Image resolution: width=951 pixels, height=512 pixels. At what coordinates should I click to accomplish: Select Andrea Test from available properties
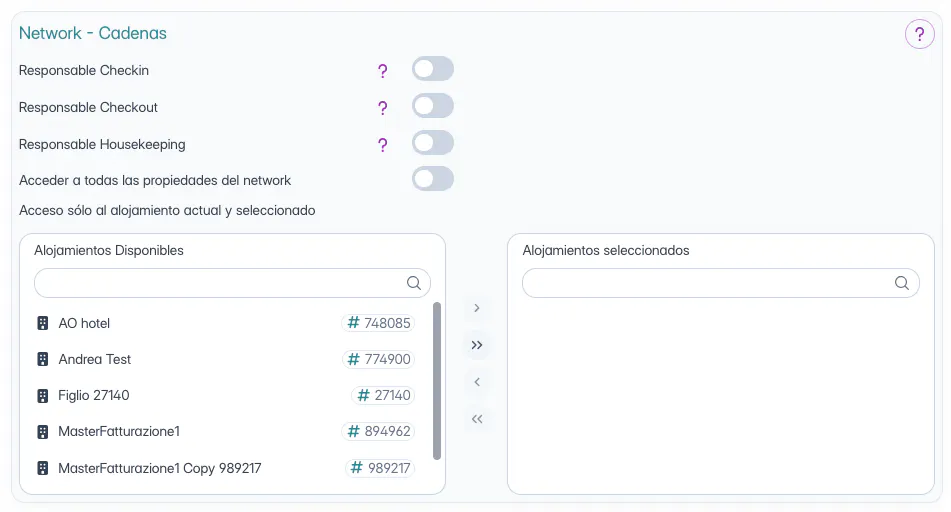click(95, 359)
